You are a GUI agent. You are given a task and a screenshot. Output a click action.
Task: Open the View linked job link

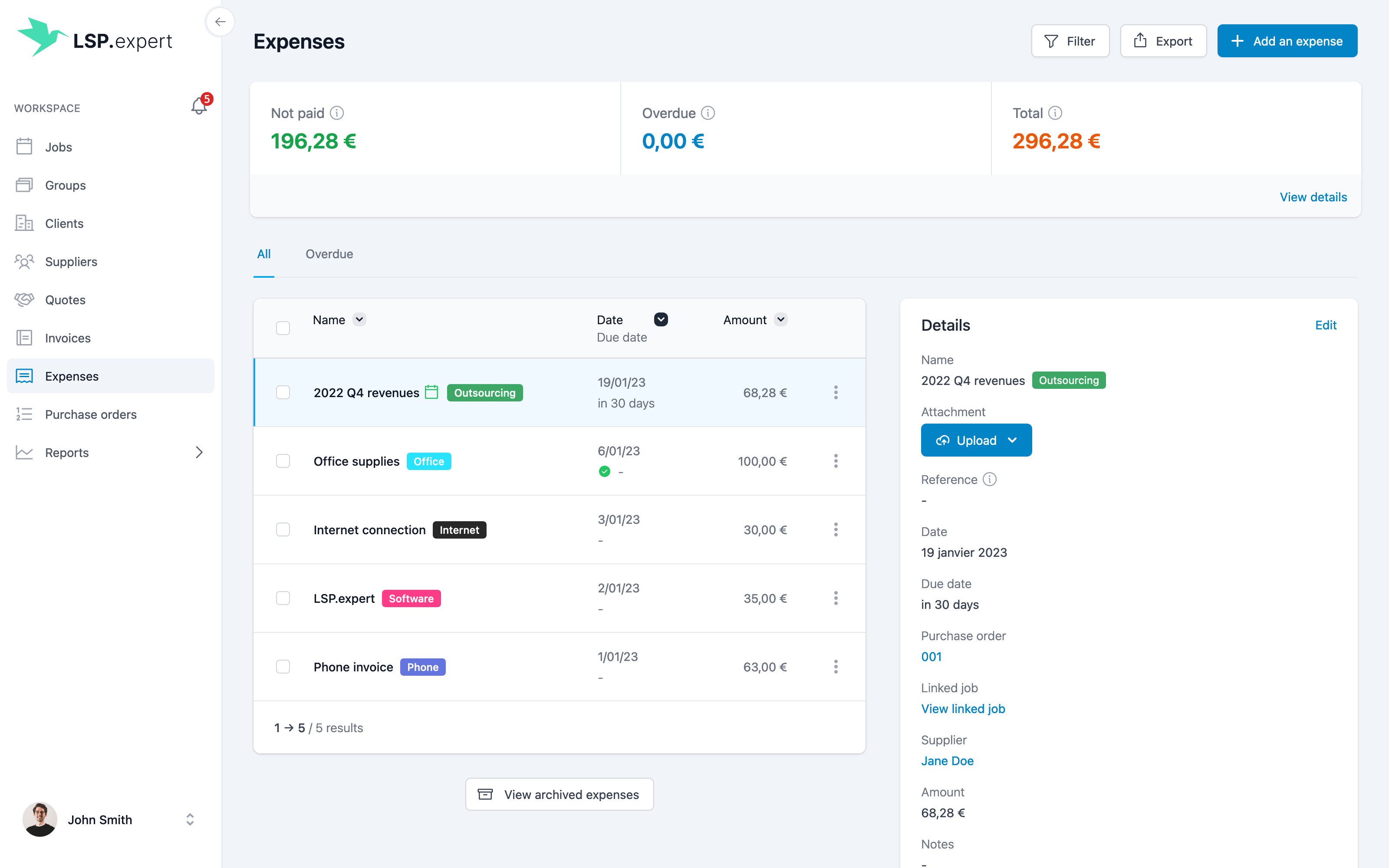(x=963, y=708)
